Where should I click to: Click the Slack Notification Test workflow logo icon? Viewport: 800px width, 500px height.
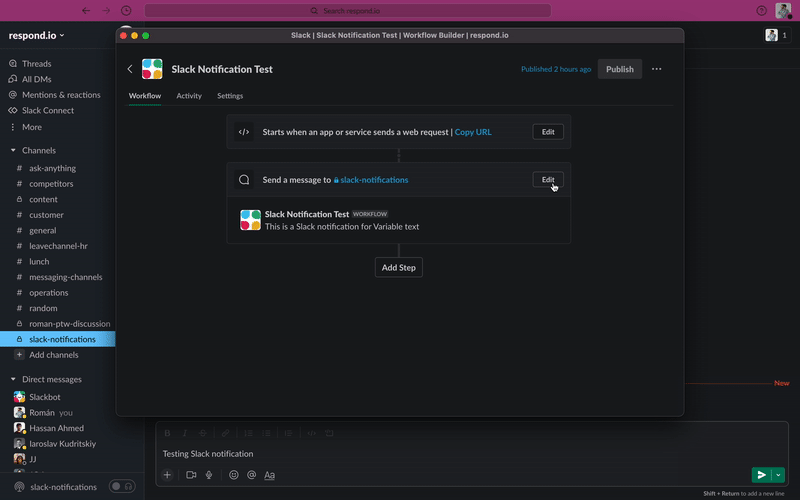pos(152,69)
